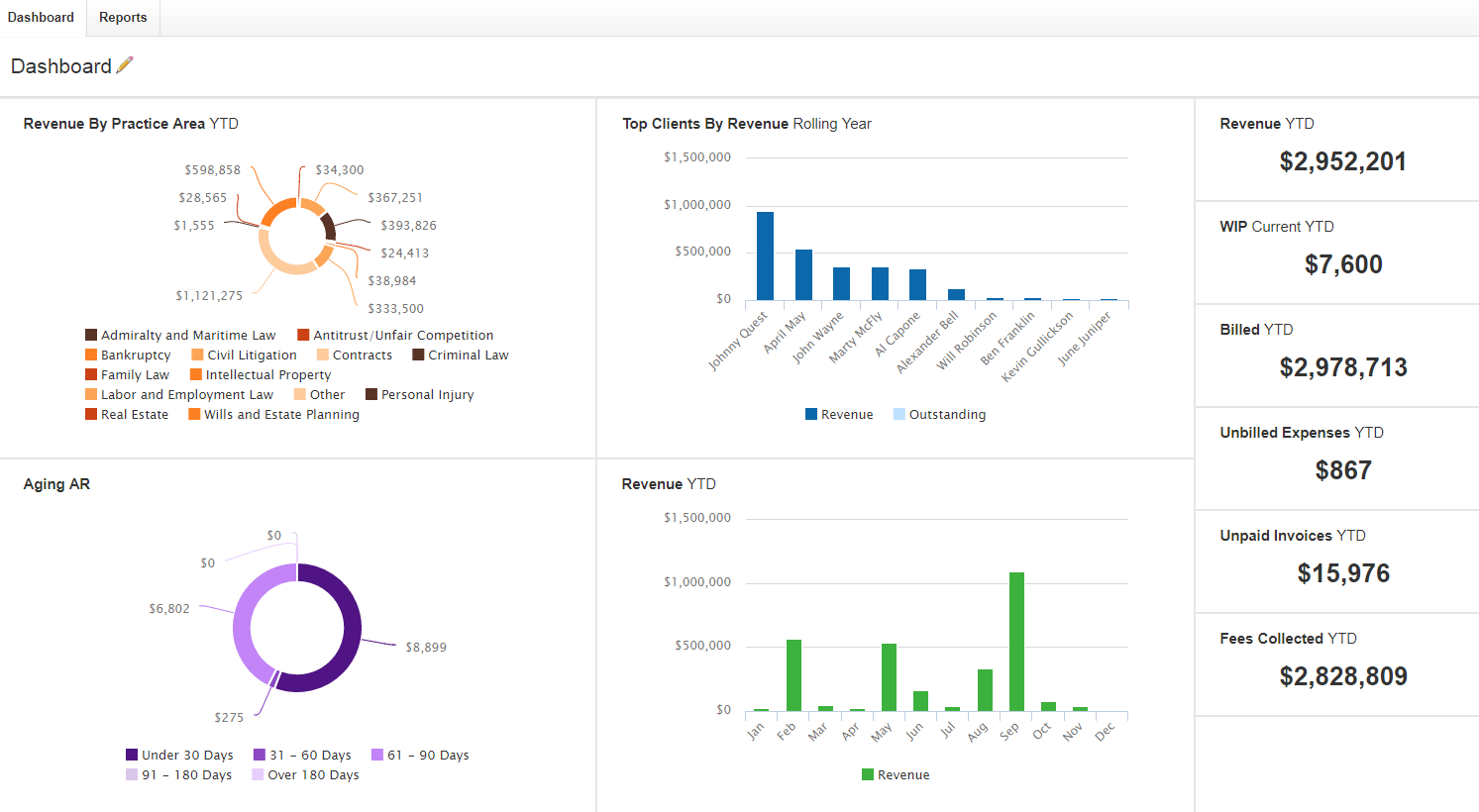
Task: Switch to the Reports tab
Action: click(123, 18)
